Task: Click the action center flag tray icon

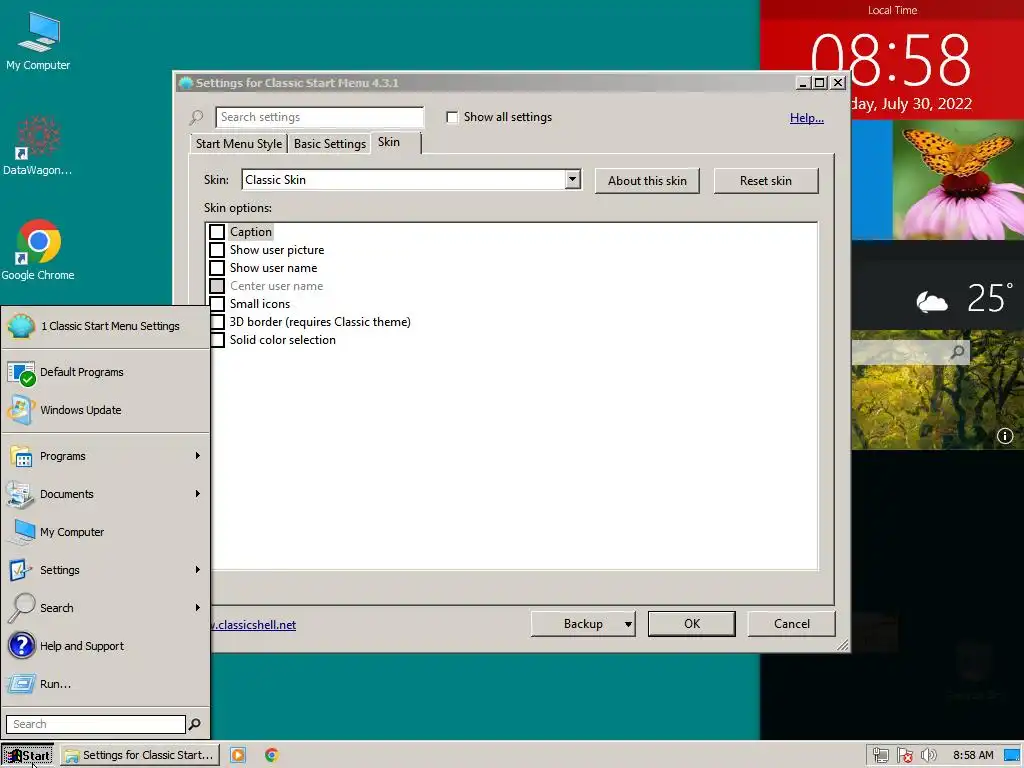Action: coord(904,756)
